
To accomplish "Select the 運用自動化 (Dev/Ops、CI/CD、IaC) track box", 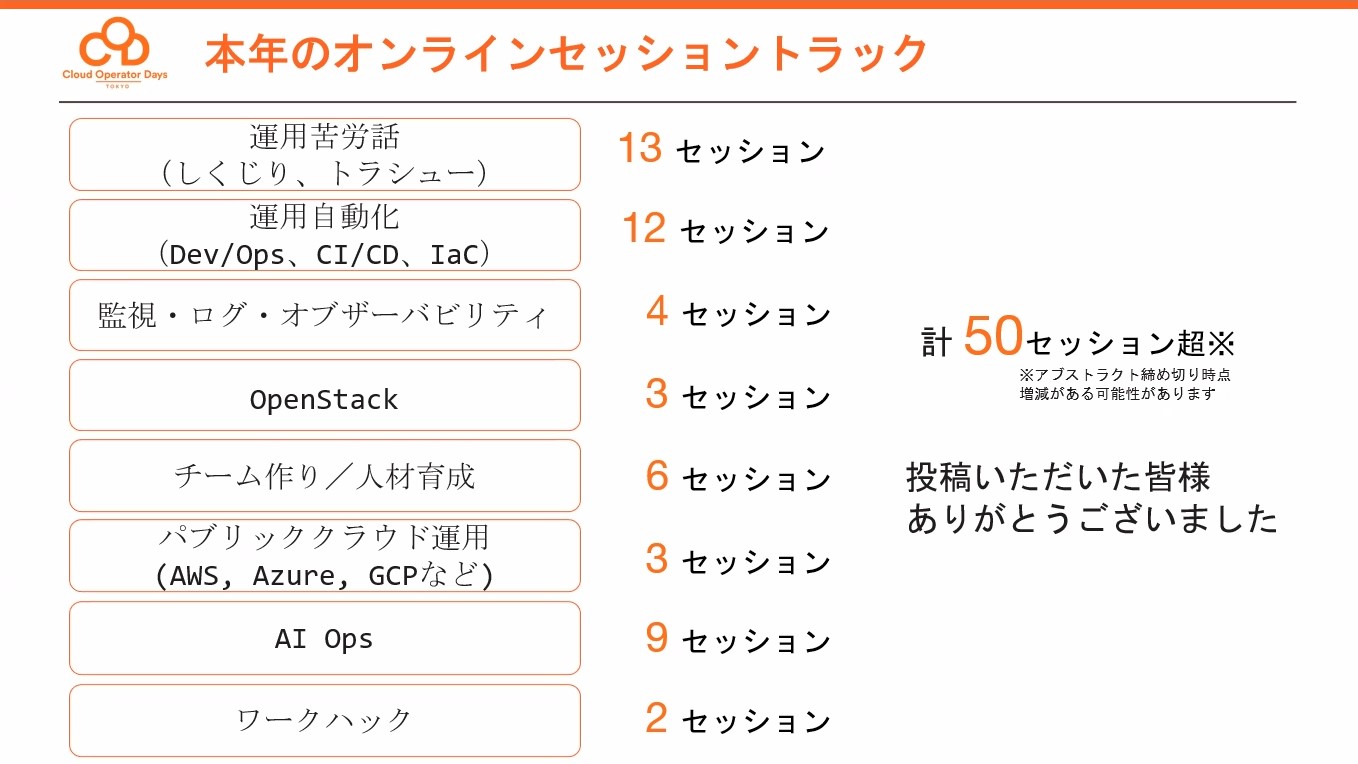I will click(324, 235).
